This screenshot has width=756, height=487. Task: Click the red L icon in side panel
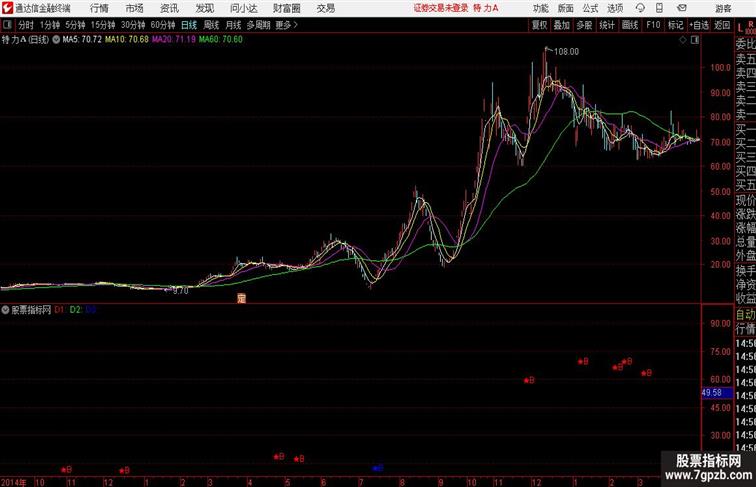[x=740, y=27]
